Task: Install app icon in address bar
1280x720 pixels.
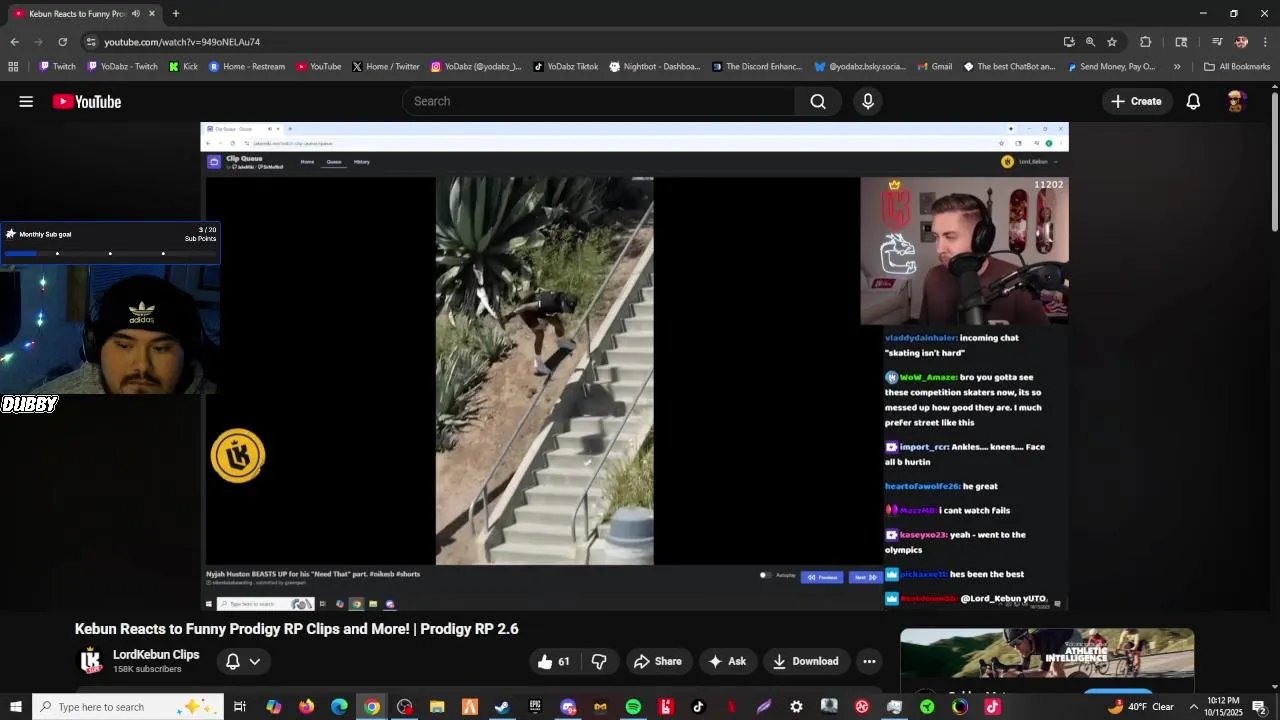Action: [1069, 42]
